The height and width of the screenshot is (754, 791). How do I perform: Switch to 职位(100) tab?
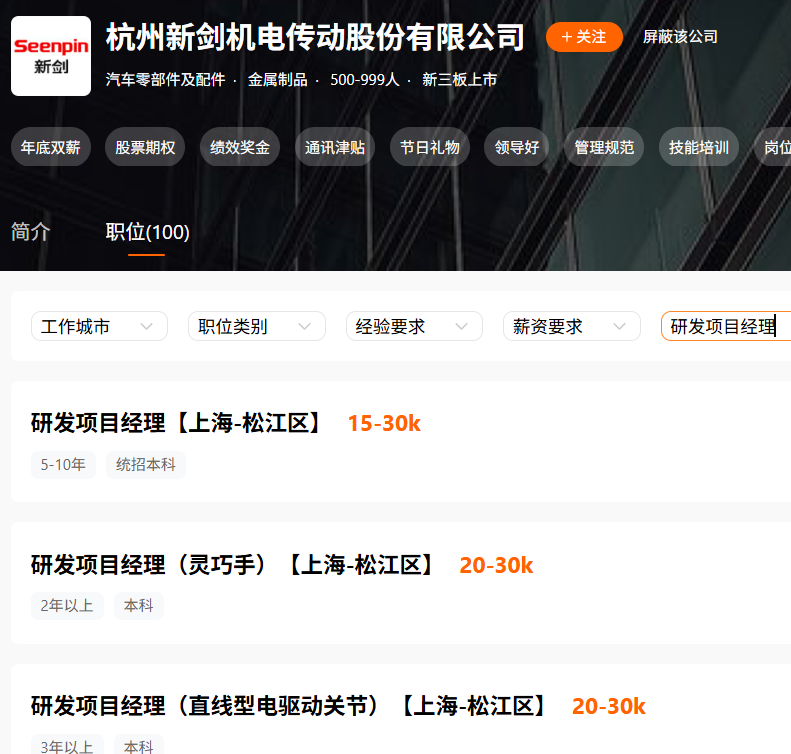pyautogui.click(x=147, y=232)
